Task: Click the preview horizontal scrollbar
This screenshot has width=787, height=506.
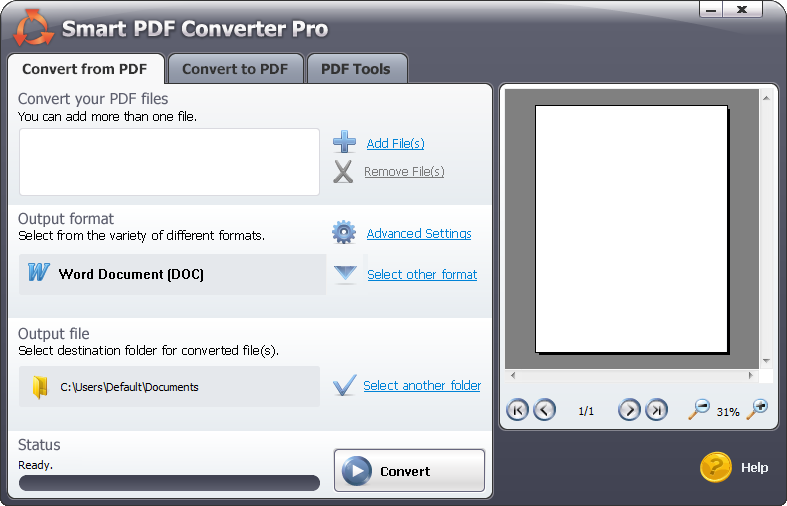Action: pos(631,376)
